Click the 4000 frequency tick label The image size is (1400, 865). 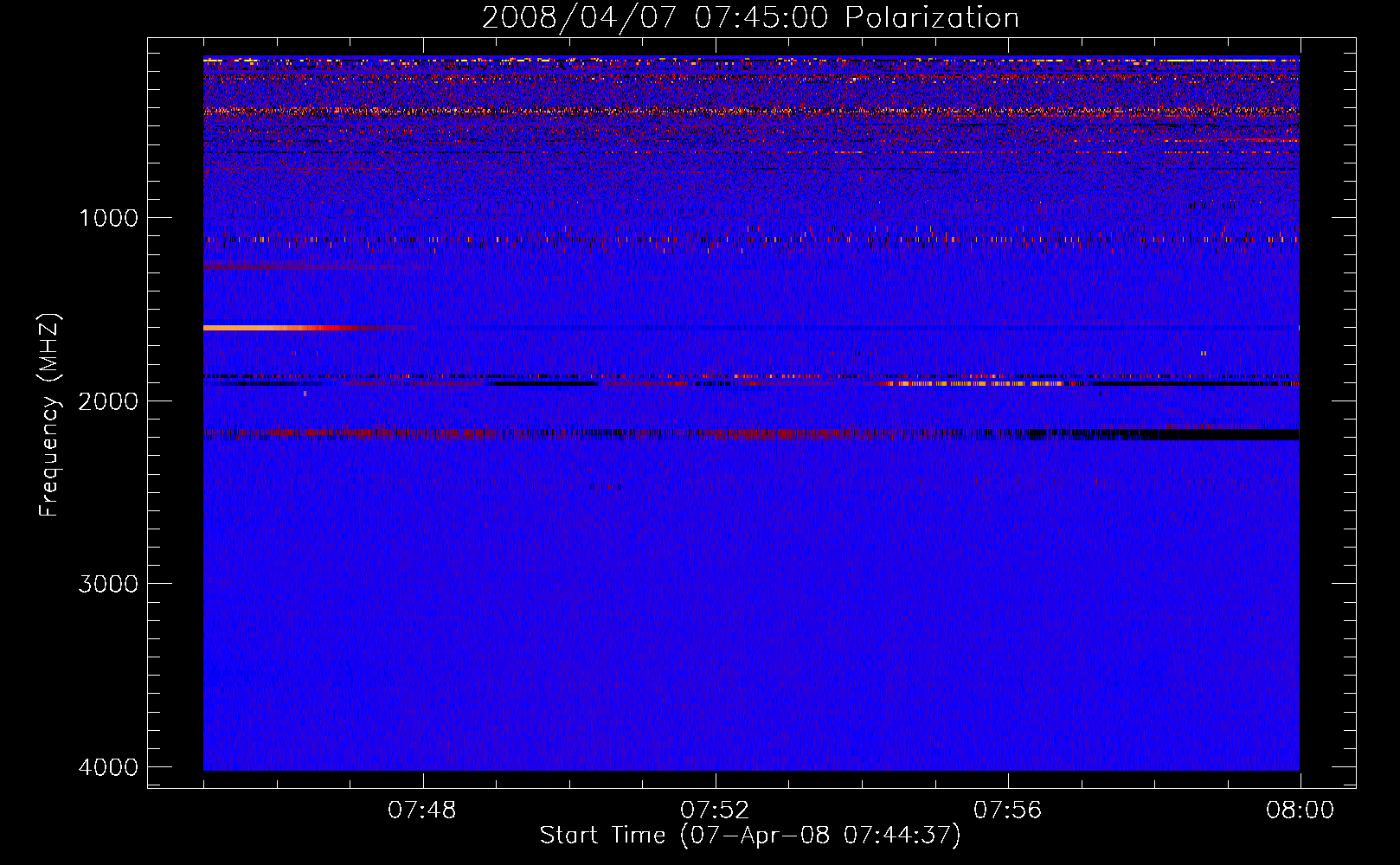(x=109, y=766)
